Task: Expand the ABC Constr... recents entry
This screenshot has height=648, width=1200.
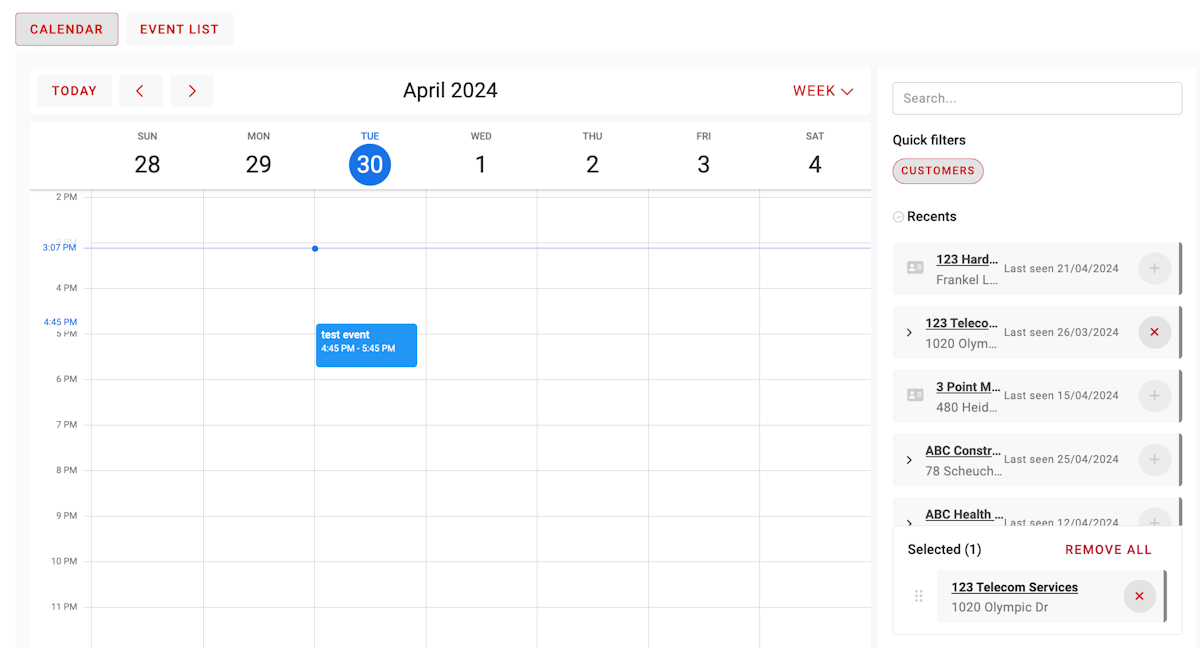Action: (x=909, y=460)
